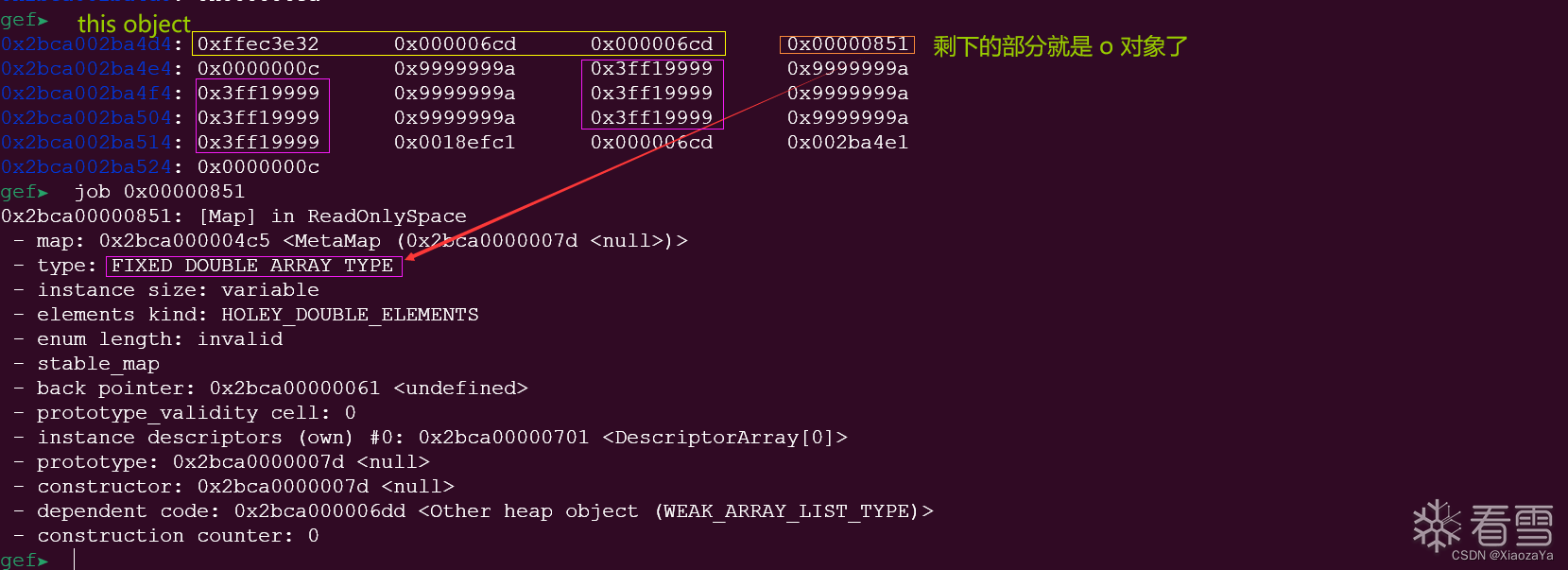Select memory address 0x2bca002ba4d4

click(x=86, y=43)
